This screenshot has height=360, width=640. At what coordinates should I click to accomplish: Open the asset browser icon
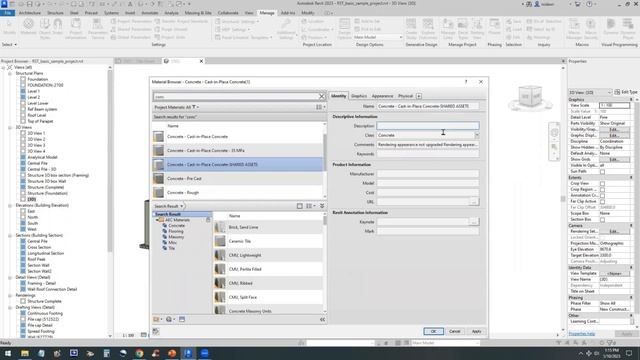pyautogui.click(x=182, y=319)
